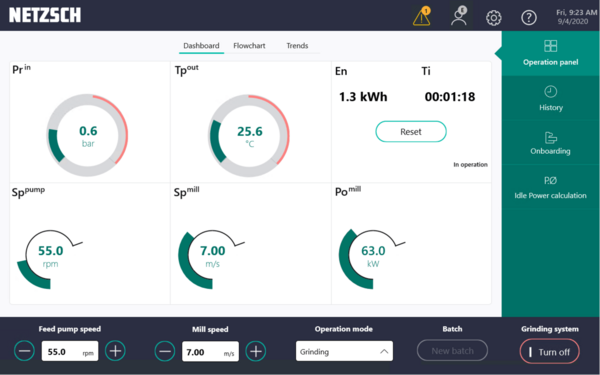
Task: Open Idle Power calculation
Action: [551, 188]
